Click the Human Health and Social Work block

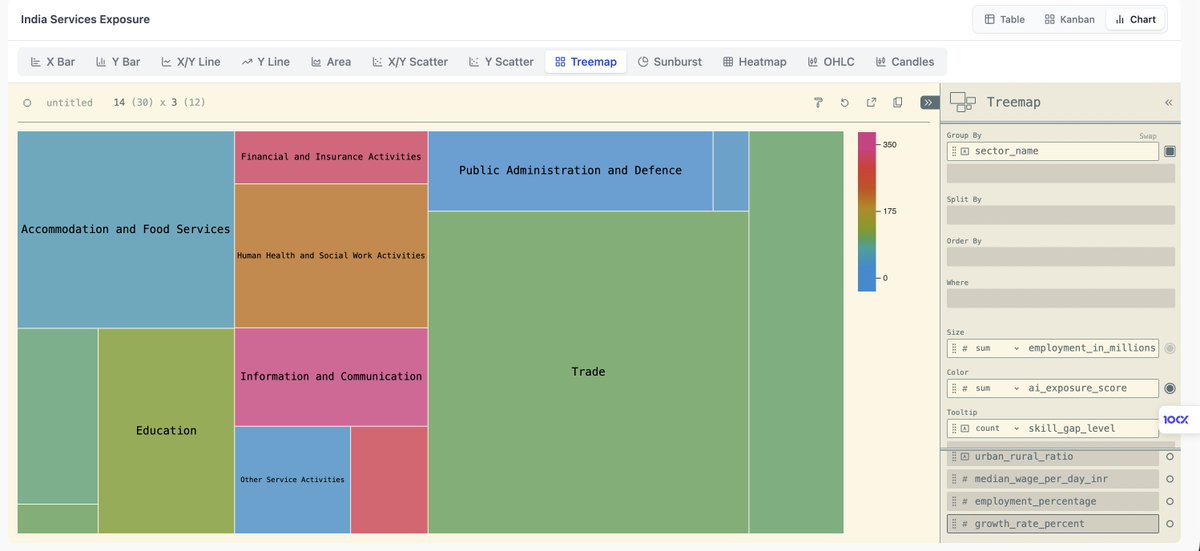pos(331,255)
